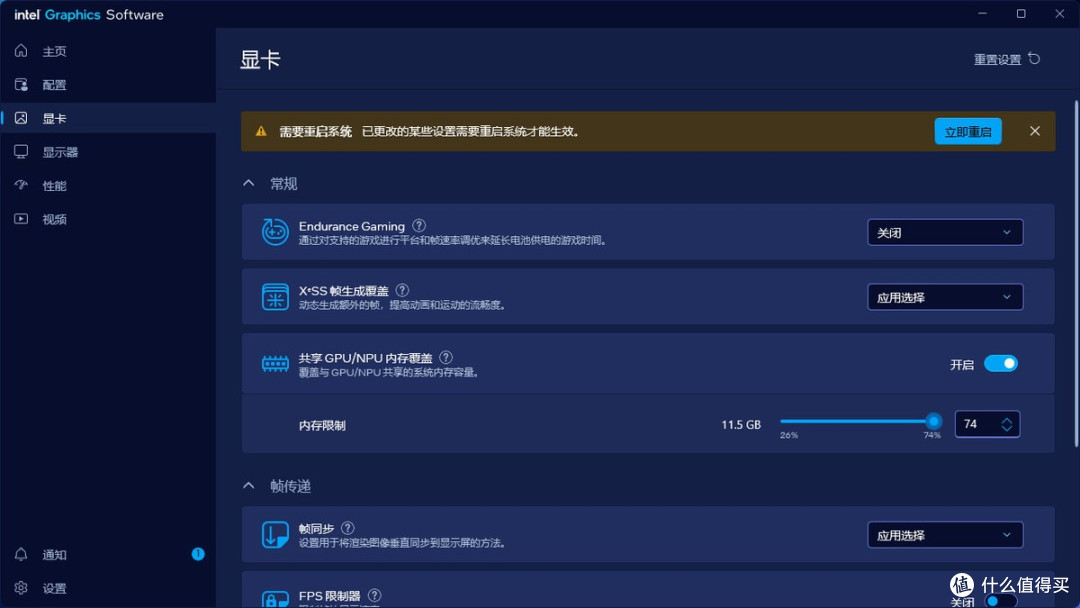
Task: Click the 开启 toggle label
Action: (x=962, y=364)
